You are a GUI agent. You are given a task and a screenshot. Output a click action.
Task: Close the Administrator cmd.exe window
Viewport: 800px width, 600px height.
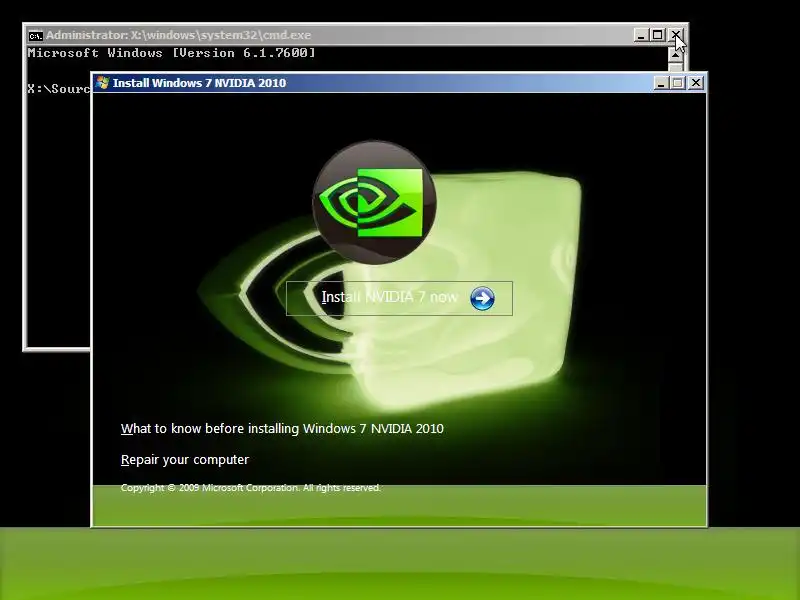(x=676, y=35)
